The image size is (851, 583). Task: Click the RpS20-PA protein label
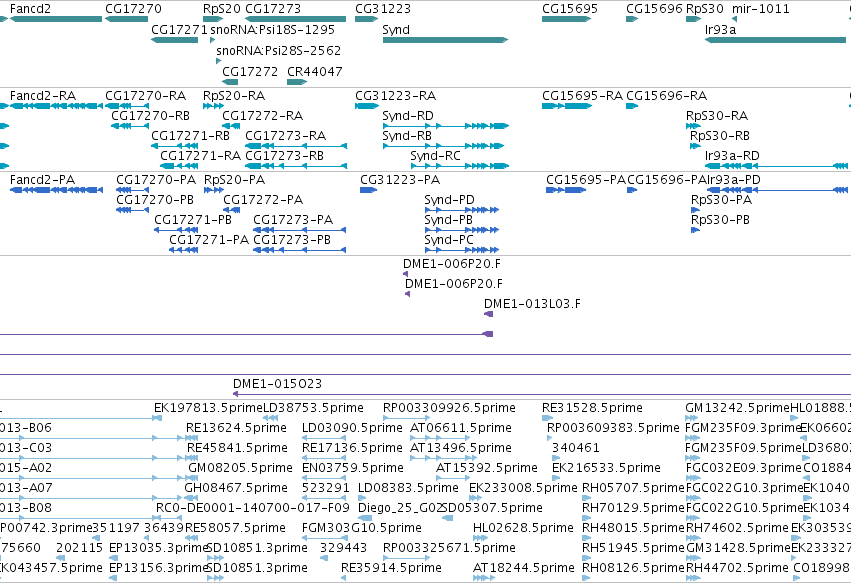tap(234, 180)
